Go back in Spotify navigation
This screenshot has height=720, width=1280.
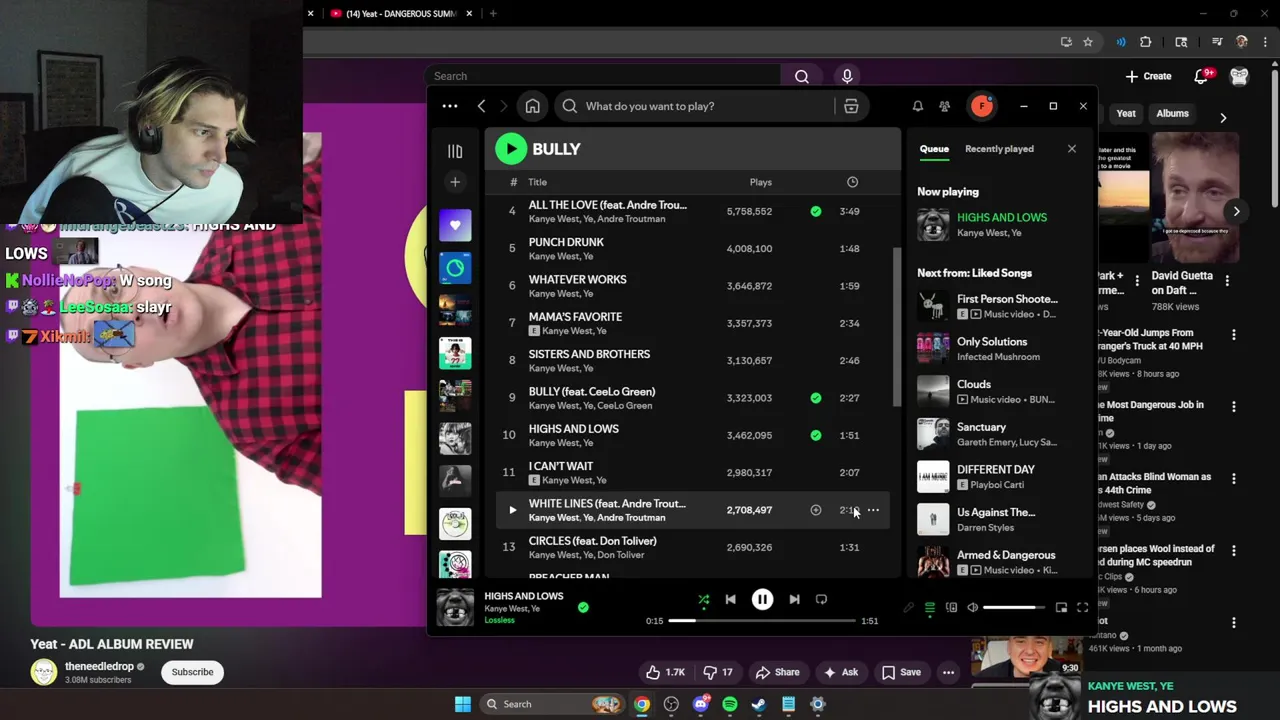[x=482, y=106]
